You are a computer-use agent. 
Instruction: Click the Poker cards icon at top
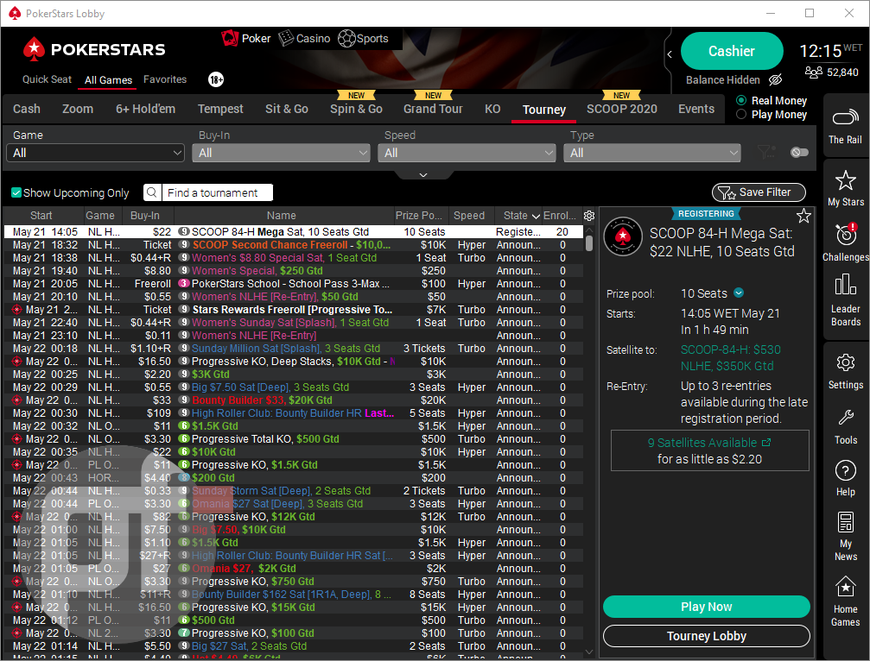tap(230, 38)
